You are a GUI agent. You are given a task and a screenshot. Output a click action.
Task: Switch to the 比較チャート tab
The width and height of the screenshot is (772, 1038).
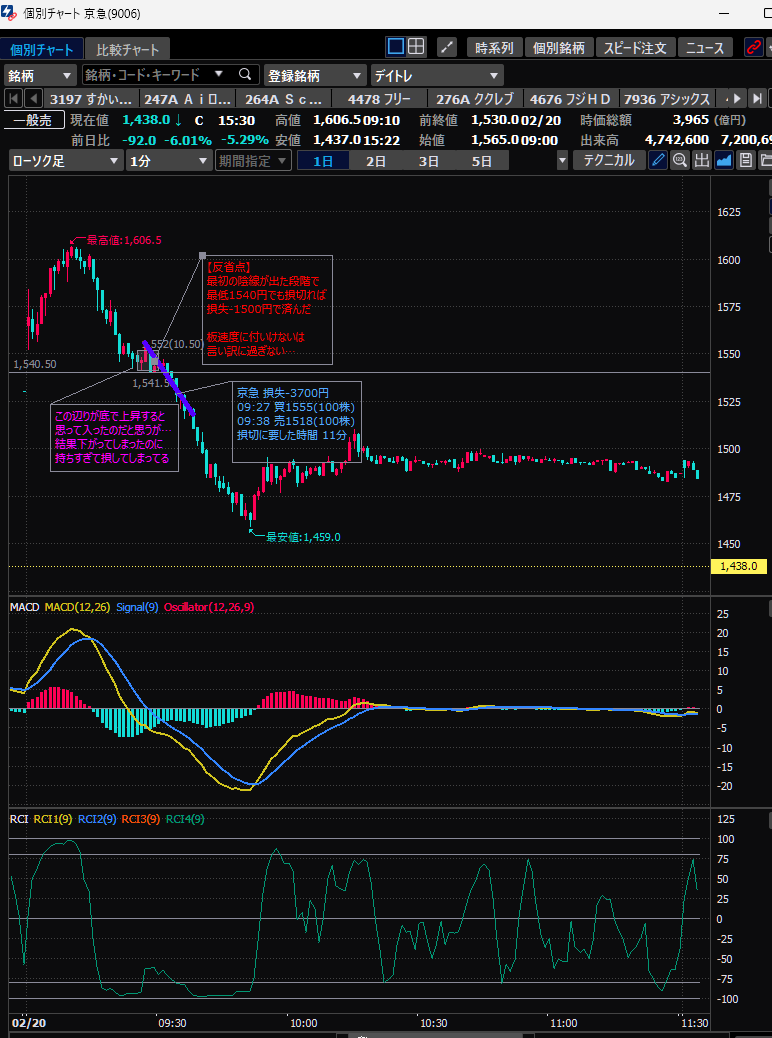127,48
